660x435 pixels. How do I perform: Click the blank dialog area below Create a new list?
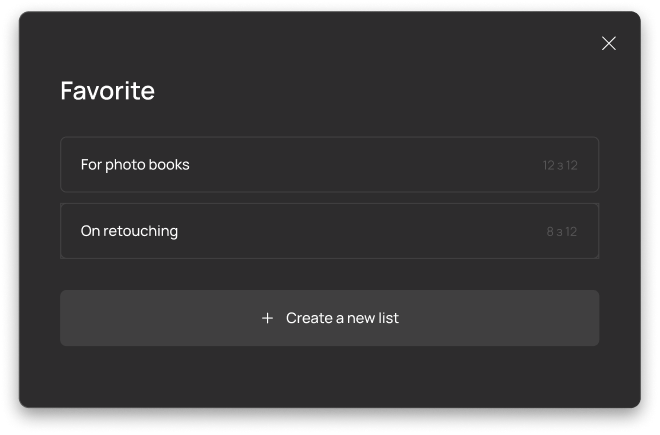(x=329, y=377)
